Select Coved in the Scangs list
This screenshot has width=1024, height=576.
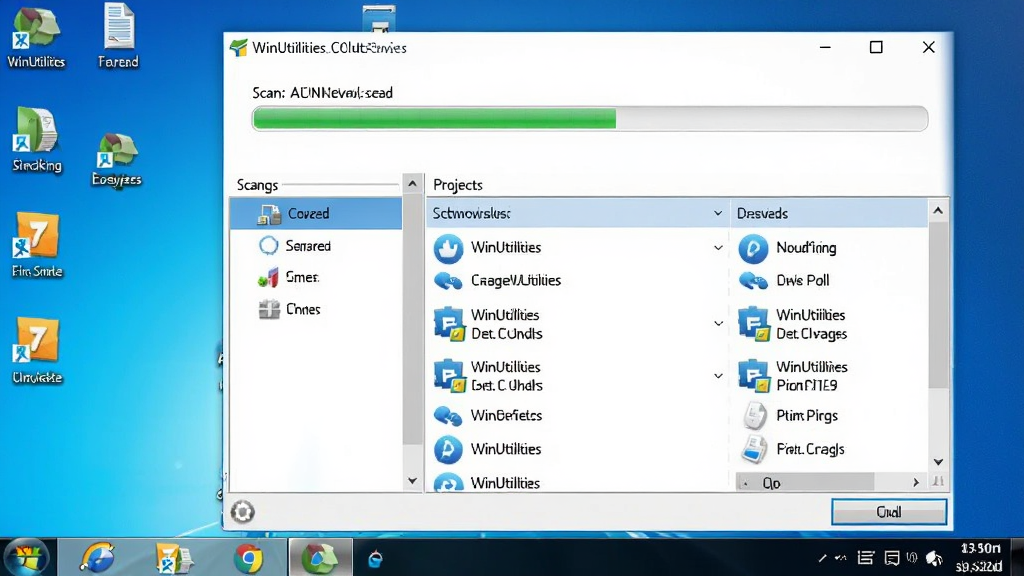pos(316,214)
